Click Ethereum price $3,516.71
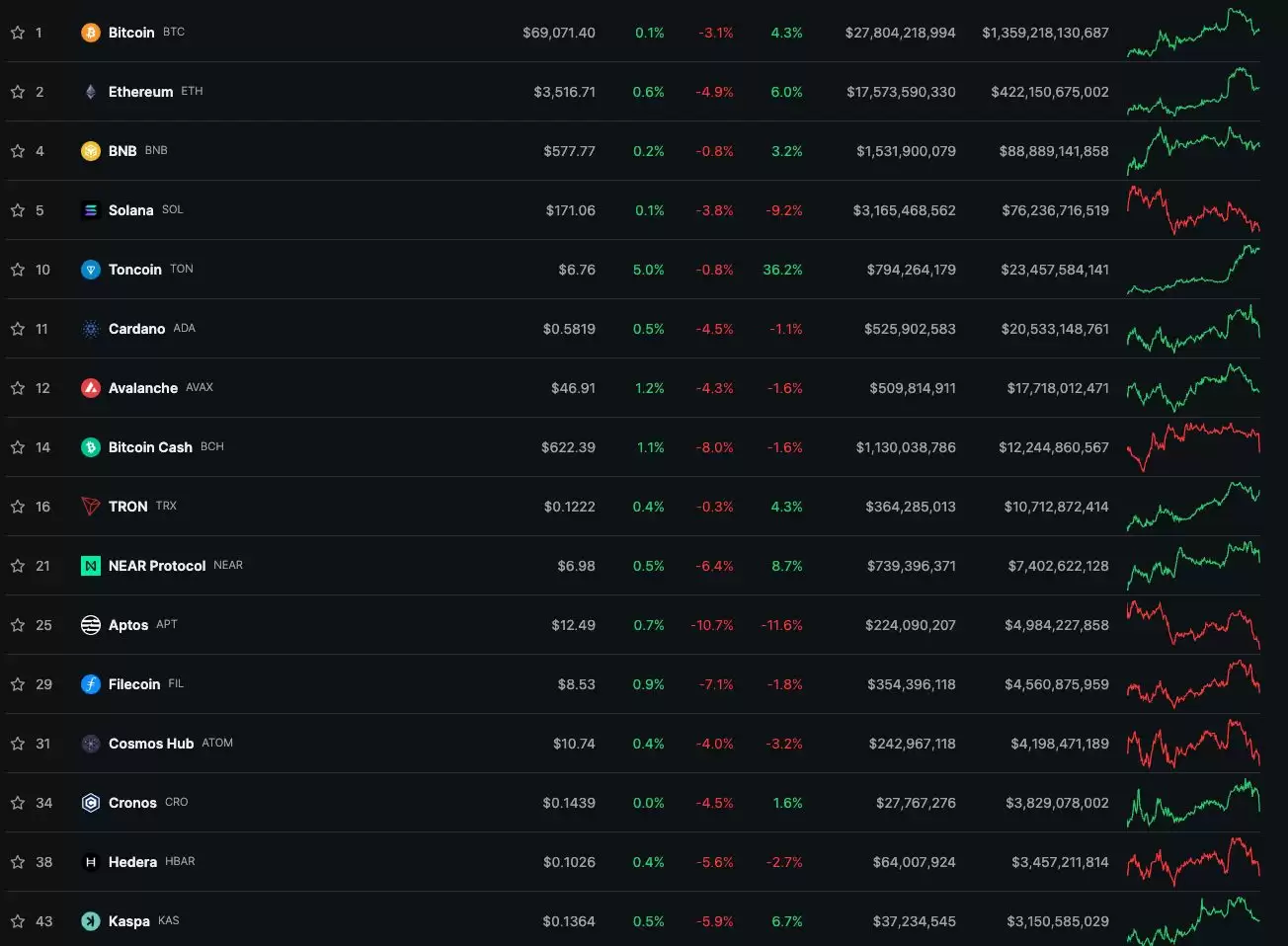The image size is (1288, 946). click(x=564, y=92)
